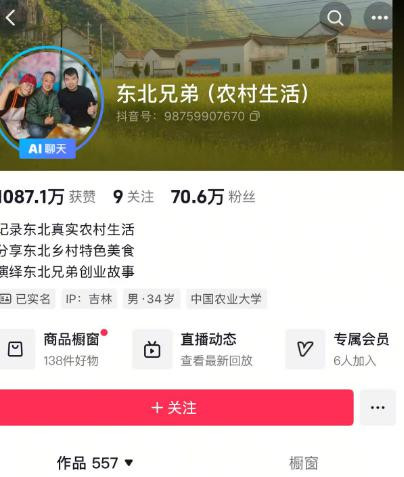Screen dimensions: 404x477
Task: Open the AI 聊天 badge
Action: (47, 149)
